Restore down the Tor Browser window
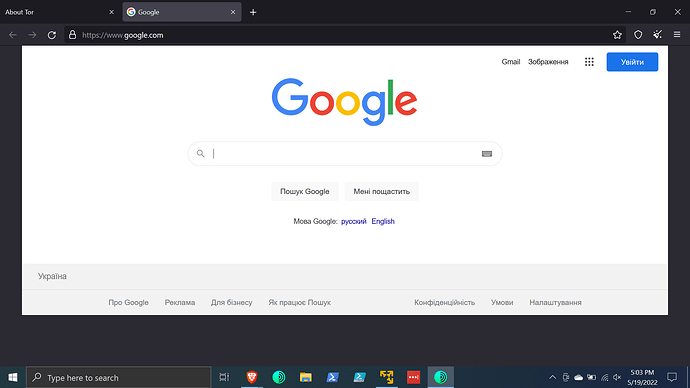690x388 pixels. tap(653, 12)
